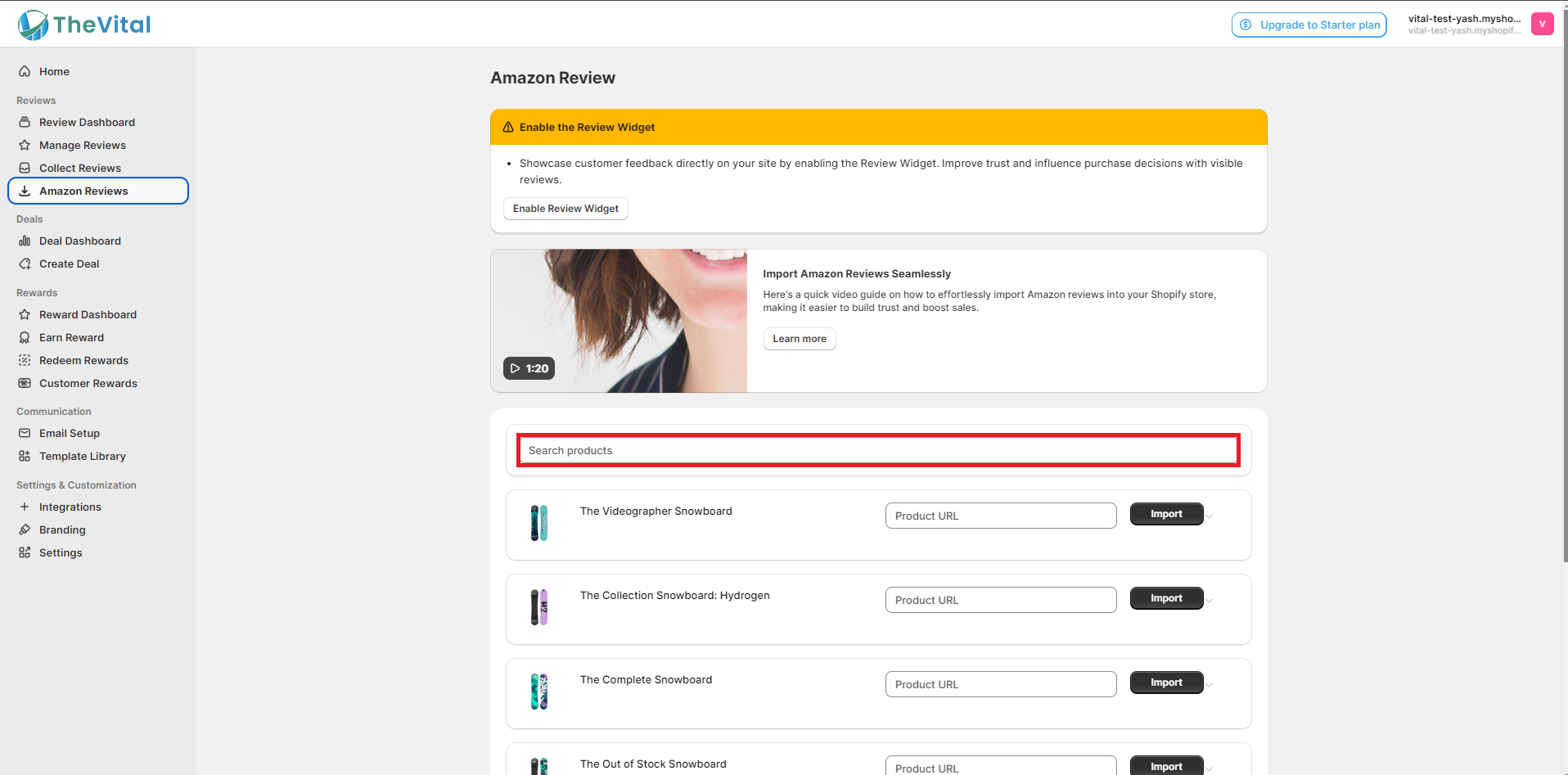Click the Redeem Rewards icon
Screen dimensions: 1568x775
point(25,360)
